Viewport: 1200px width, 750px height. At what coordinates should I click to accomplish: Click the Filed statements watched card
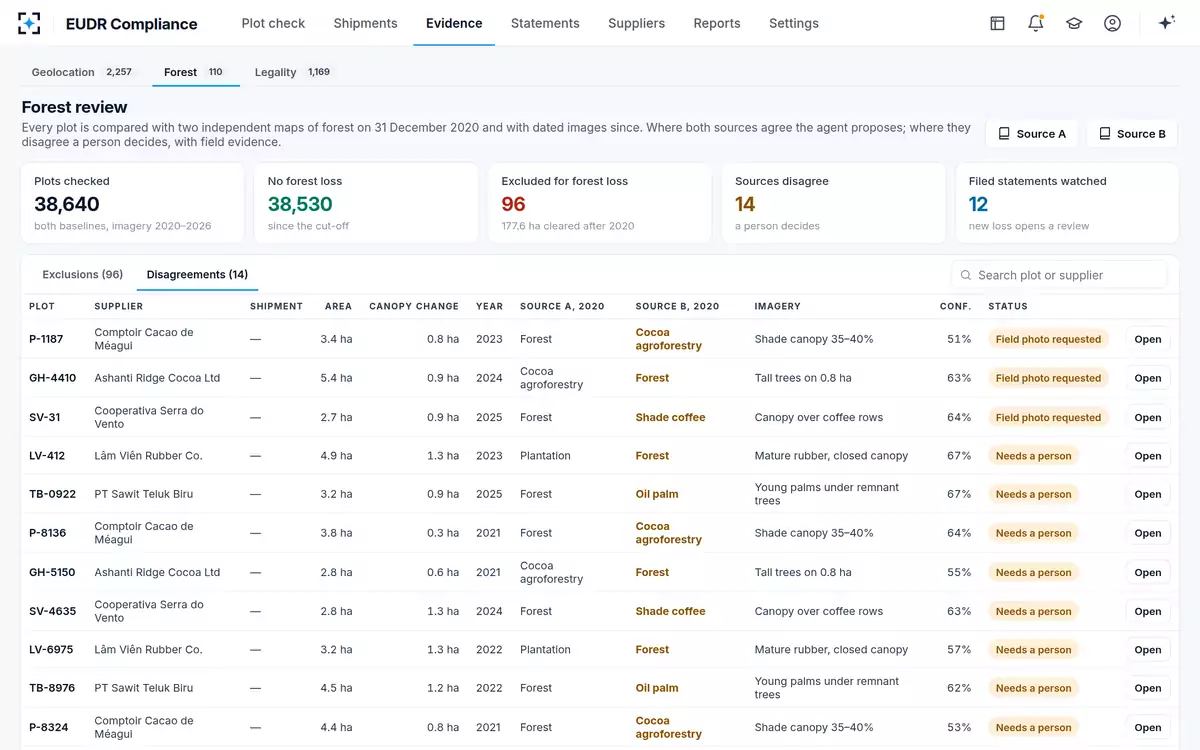[1067, 203]
